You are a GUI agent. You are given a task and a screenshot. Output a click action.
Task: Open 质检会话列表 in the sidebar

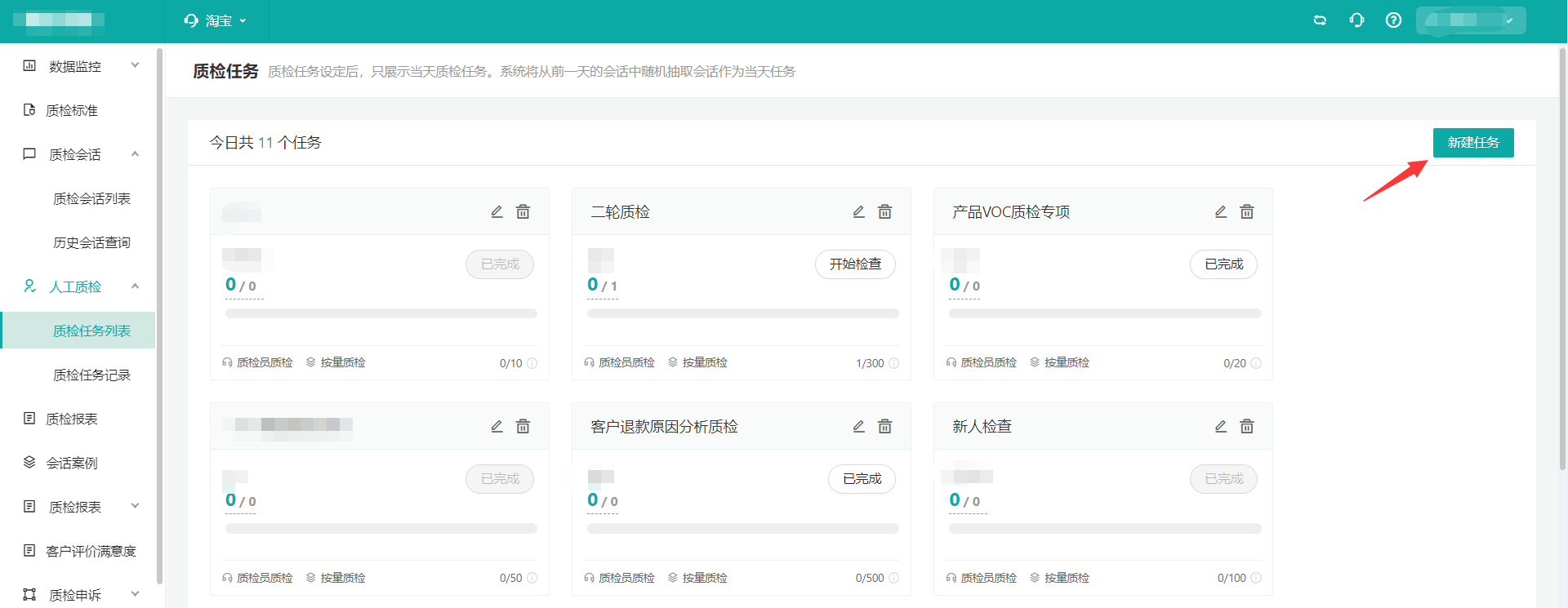click(91, 198)
